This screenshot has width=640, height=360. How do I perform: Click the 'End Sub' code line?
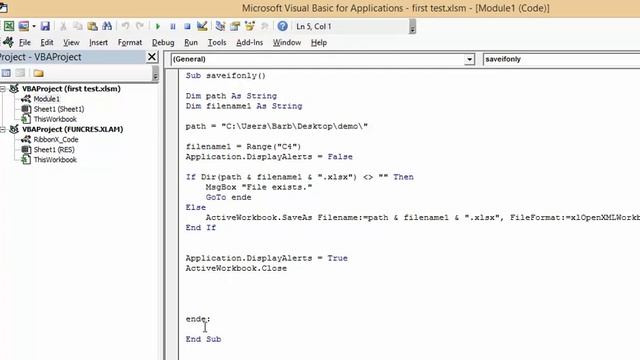coord(203,339)
